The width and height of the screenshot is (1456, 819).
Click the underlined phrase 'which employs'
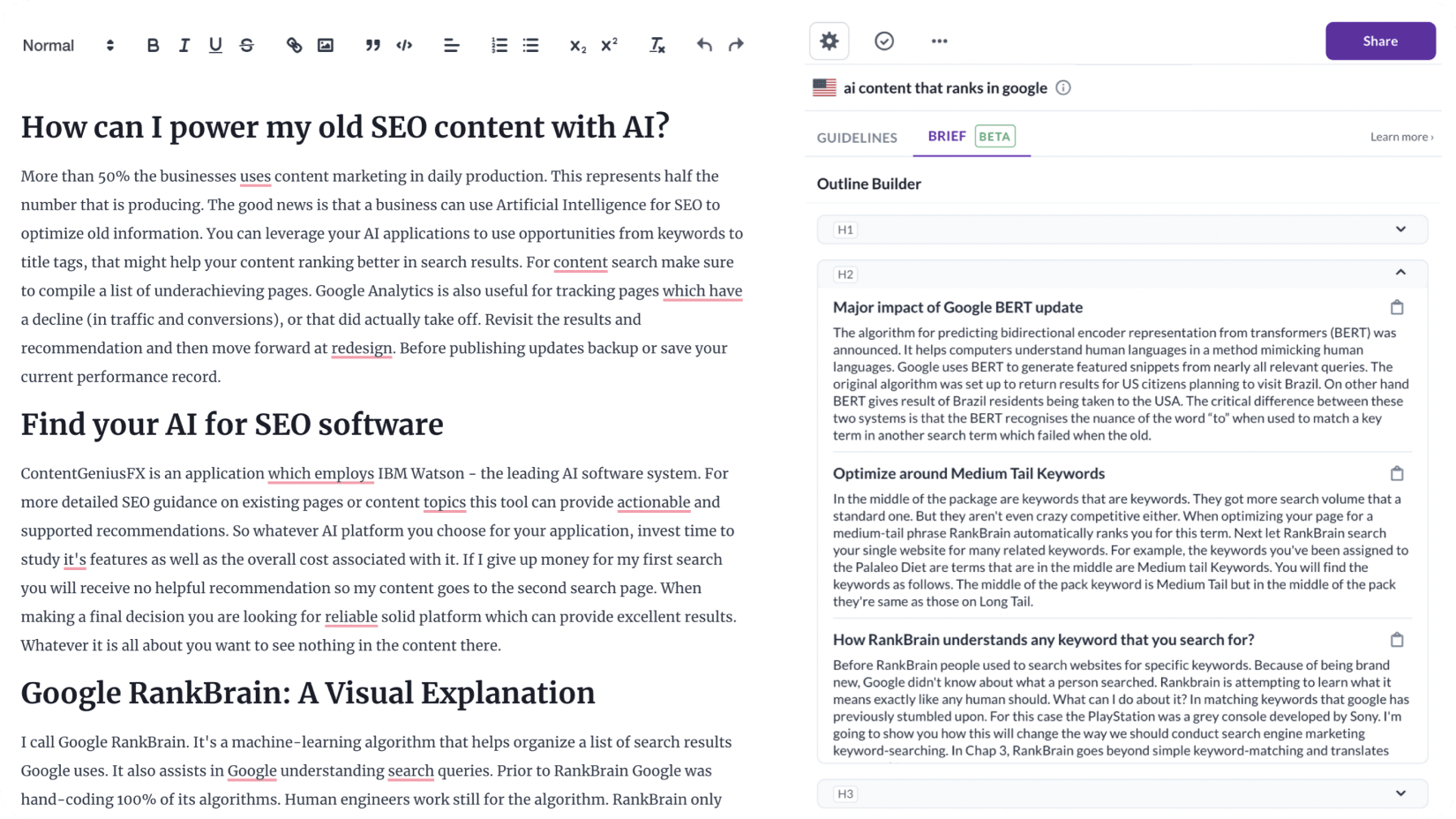coord(321,474)
